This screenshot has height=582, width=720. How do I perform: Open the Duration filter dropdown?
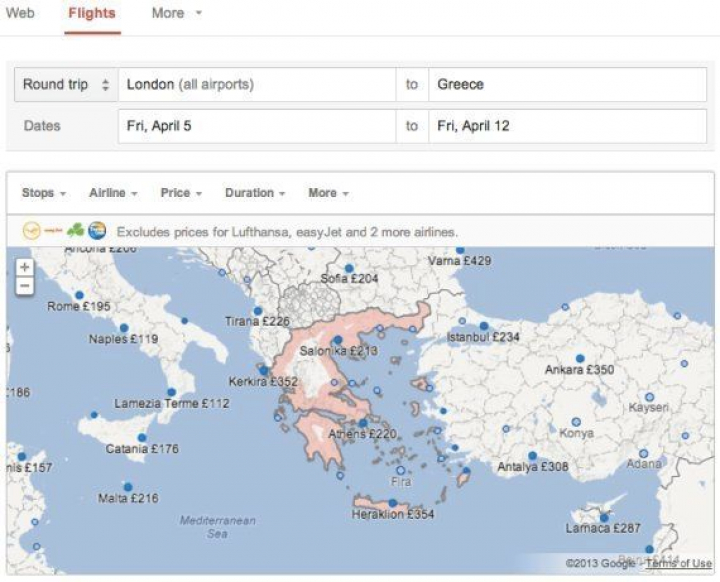[x=254, y=193]
